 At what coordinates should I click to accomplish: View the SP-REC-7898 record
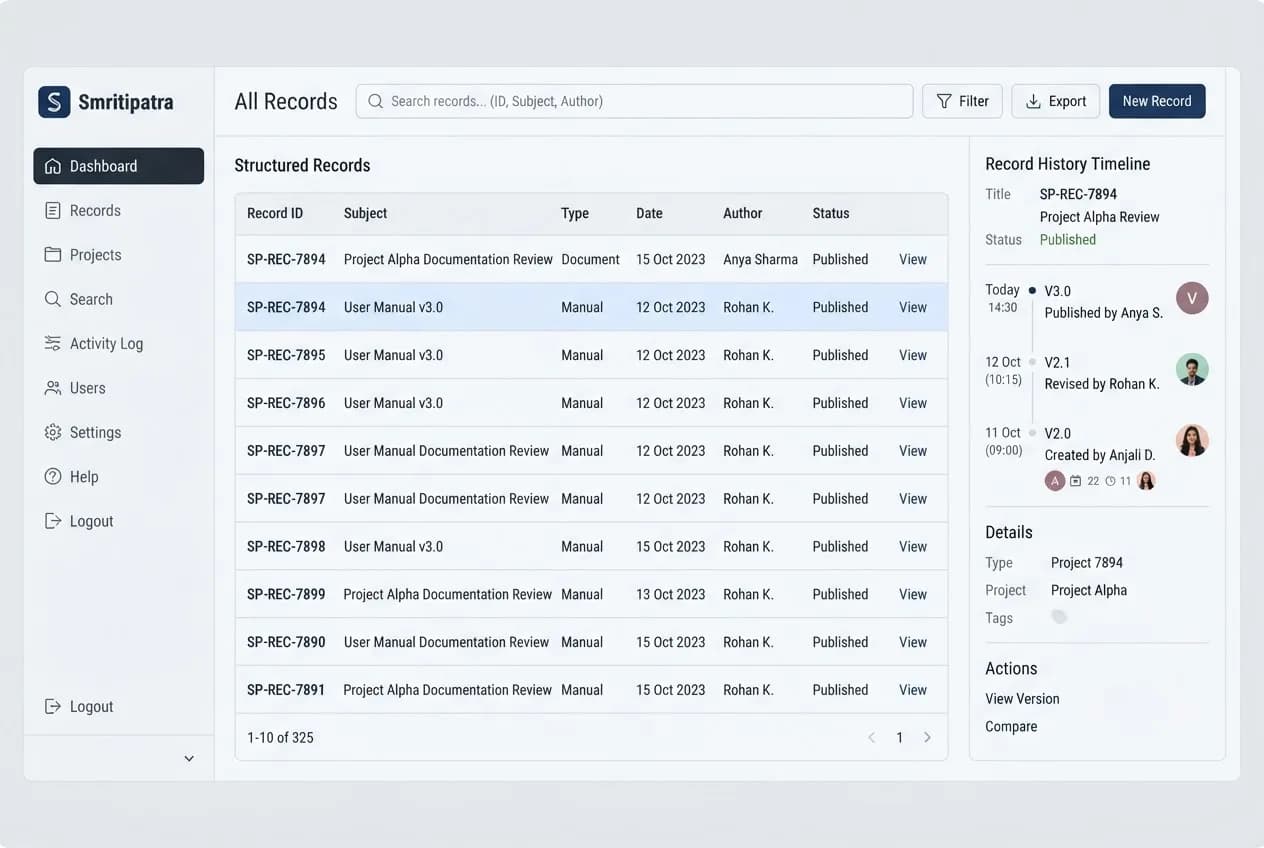[x=913, y=547]
